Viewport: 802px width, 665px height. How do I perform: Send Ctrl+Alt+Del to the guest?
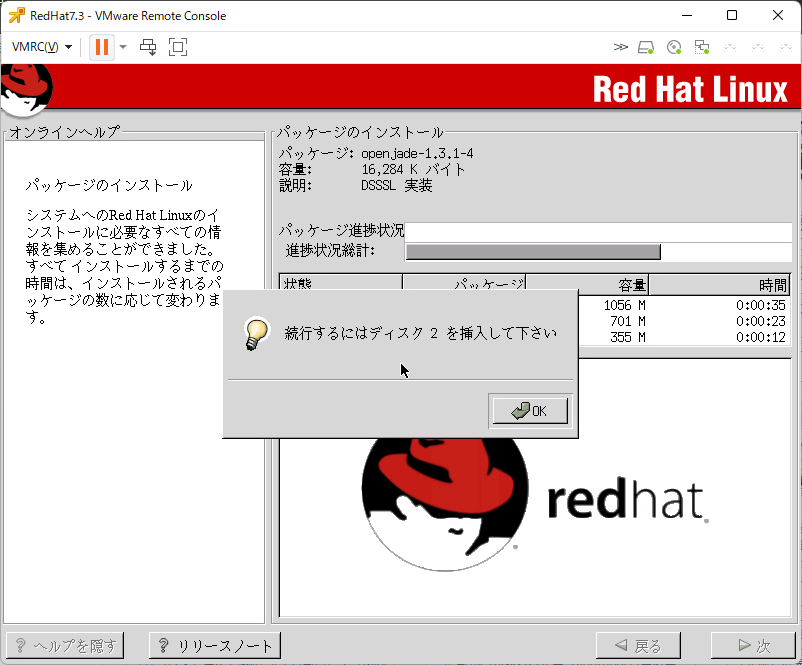coord(148,47)
